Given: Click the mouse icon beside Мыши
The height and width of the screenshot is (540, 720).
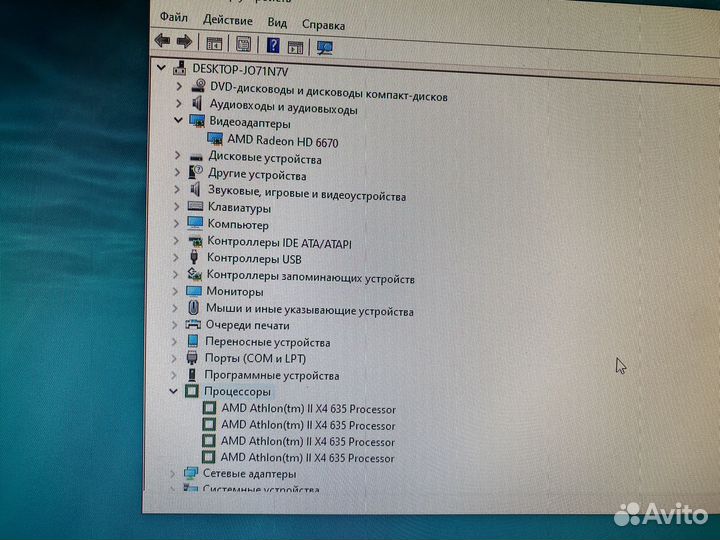Looking at the screenshot, I should click(x=193, y=307).
